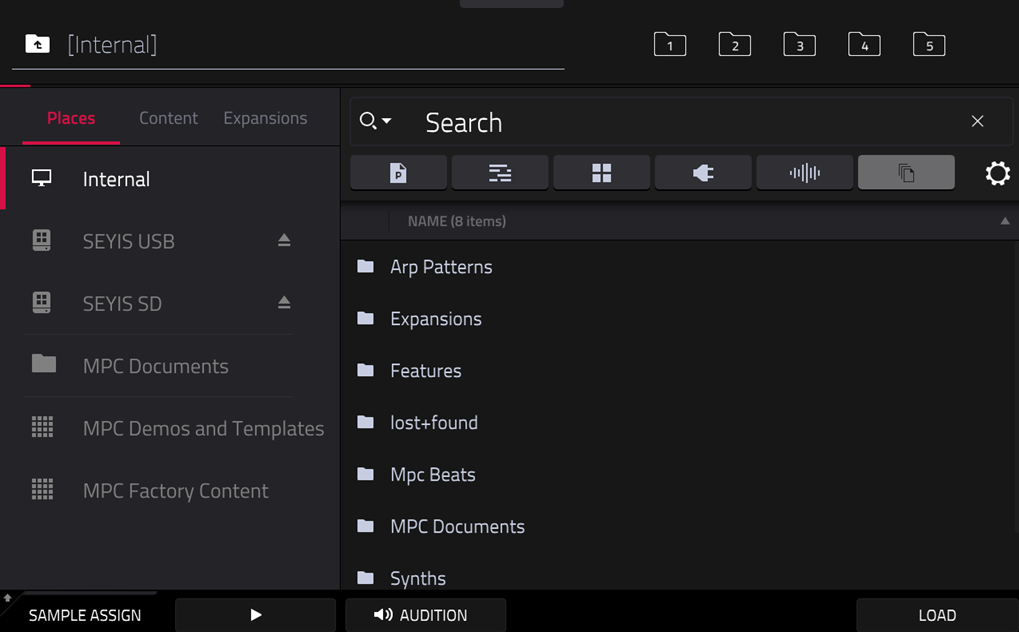Viewport: 1019px width, 632px height.
Task: Open the MPC Documents place
Action: point(156,365)
